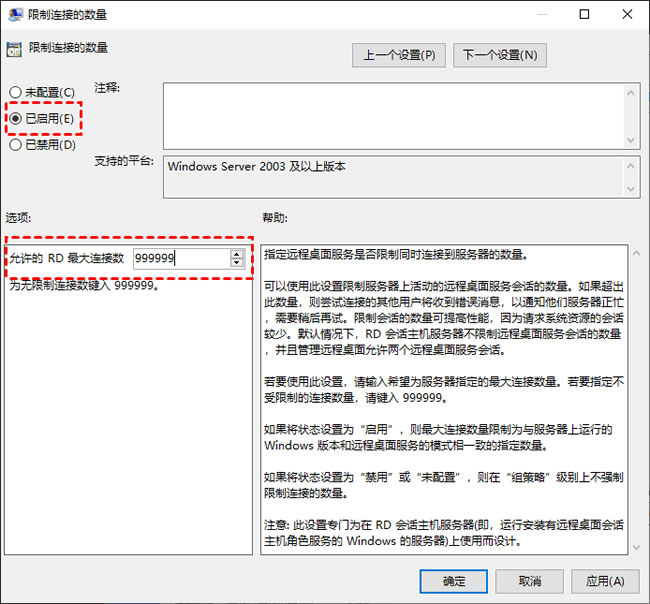This screenshot has width=650, height=604.
Task: Maximize the dialog window
Action: click(x=584, y=15)
